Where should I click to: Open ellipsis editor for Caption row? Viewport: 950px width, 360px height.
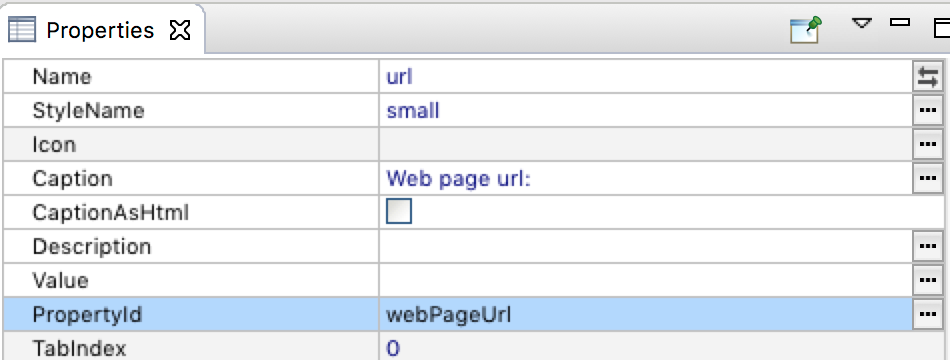tap(928, 178)
